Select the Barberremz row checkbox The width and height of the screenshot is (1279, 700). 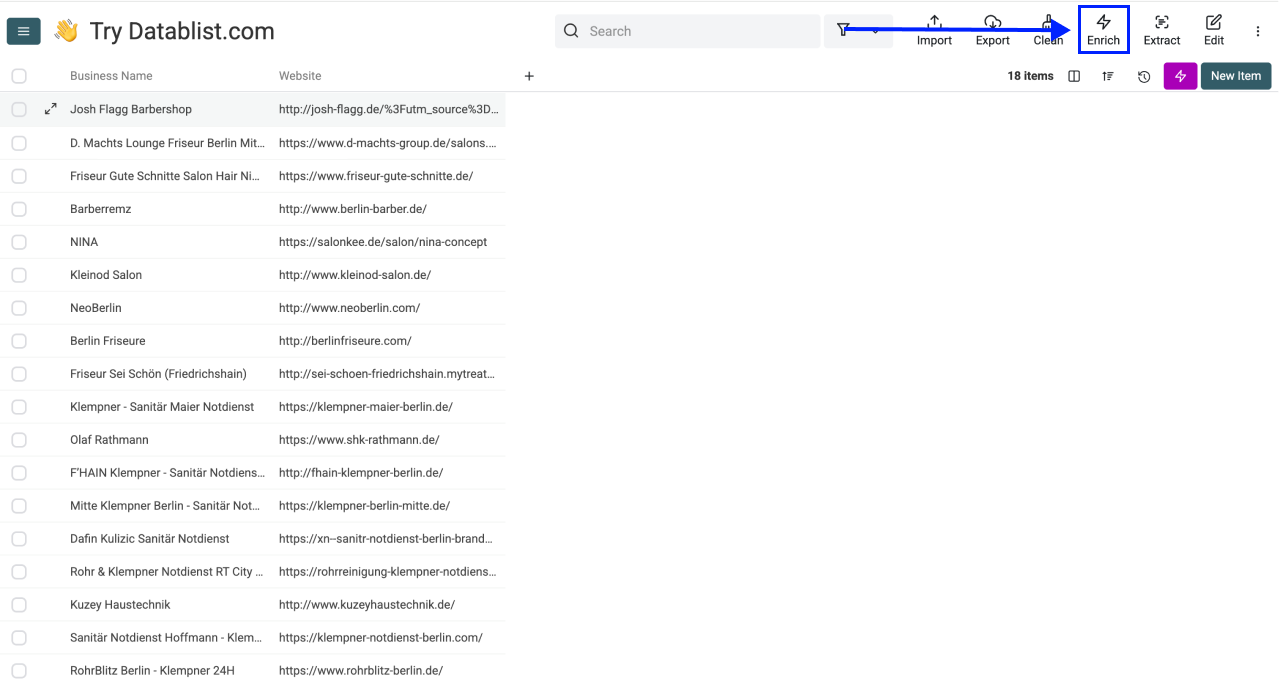[19, 209]
